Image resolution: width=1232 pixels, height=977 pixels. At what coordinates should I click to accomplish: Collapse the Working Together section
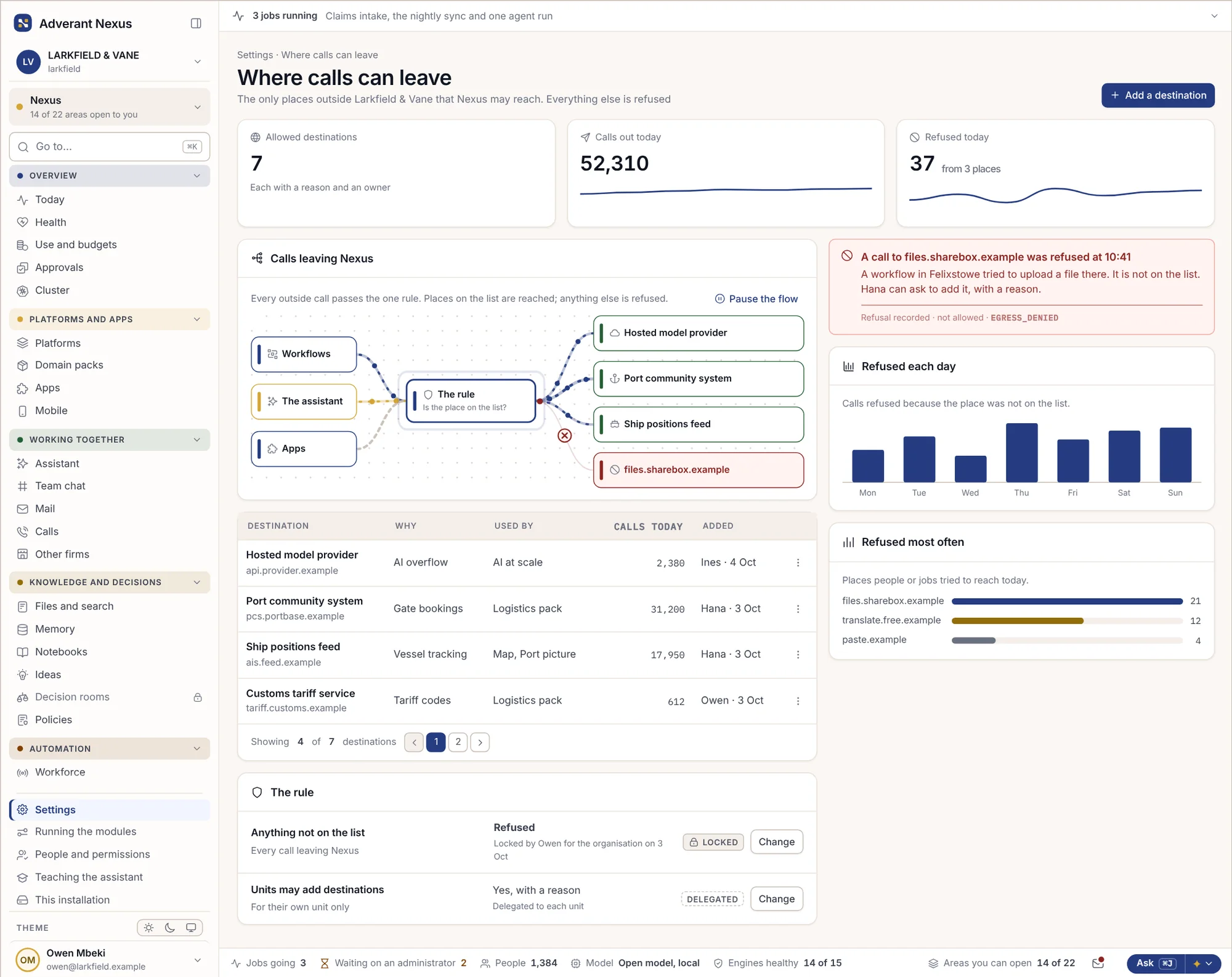click(110, 440)
